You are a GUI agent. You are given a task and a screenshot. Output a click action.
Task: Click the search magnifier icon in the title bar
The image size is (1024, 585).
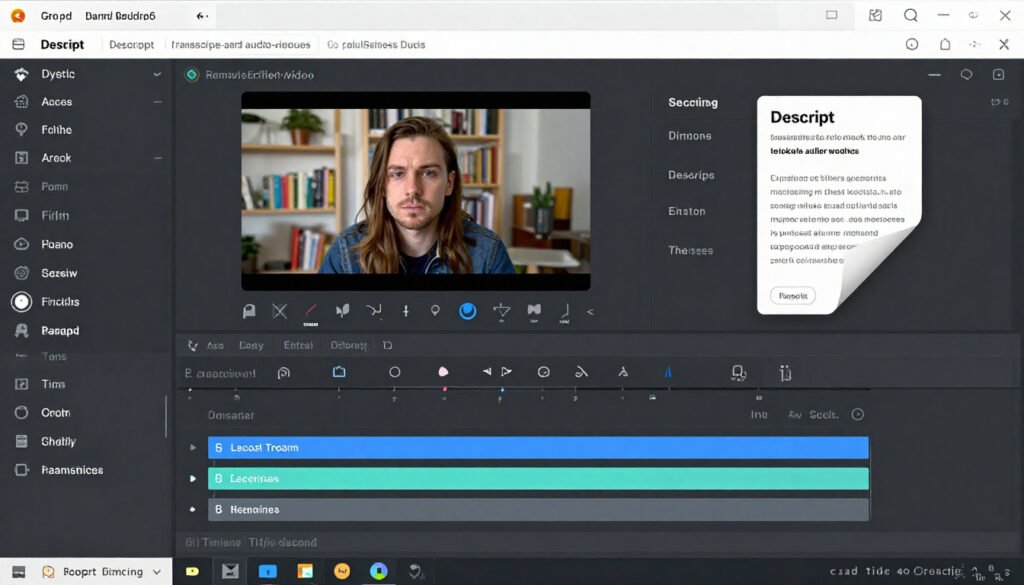coord(910,15)
